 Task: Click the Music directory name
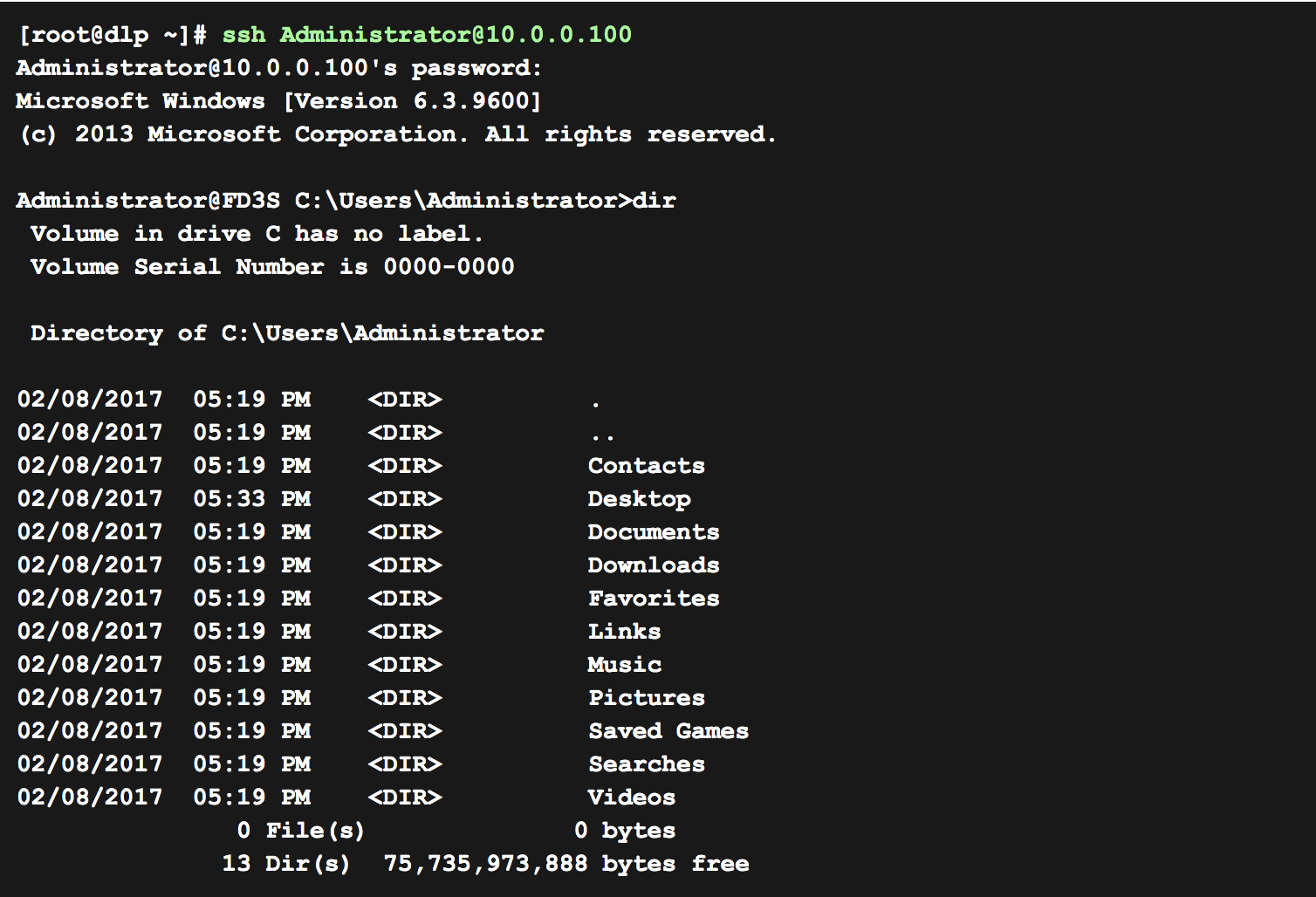[624, 665]
